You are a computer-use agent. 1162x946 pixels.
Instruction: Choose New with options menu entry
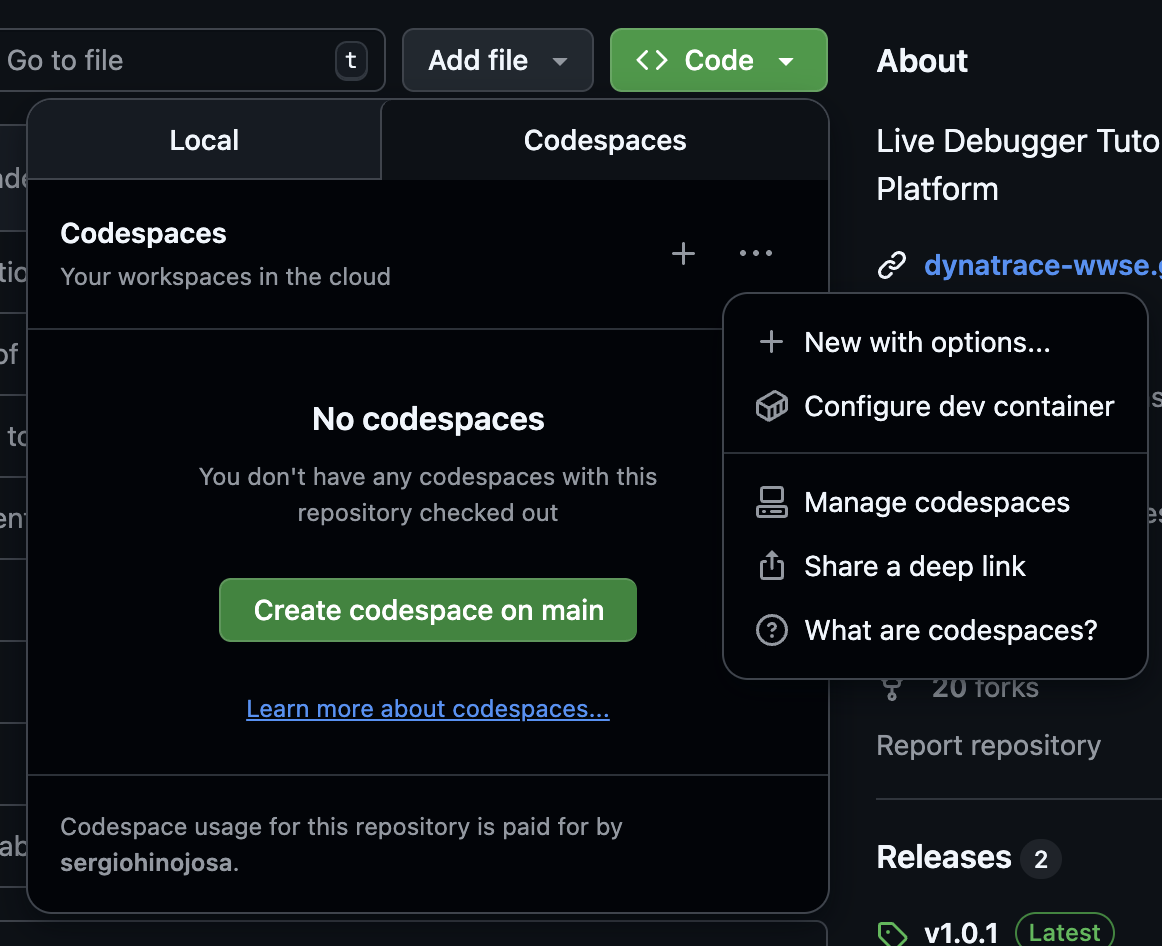[x=927, y=343]
